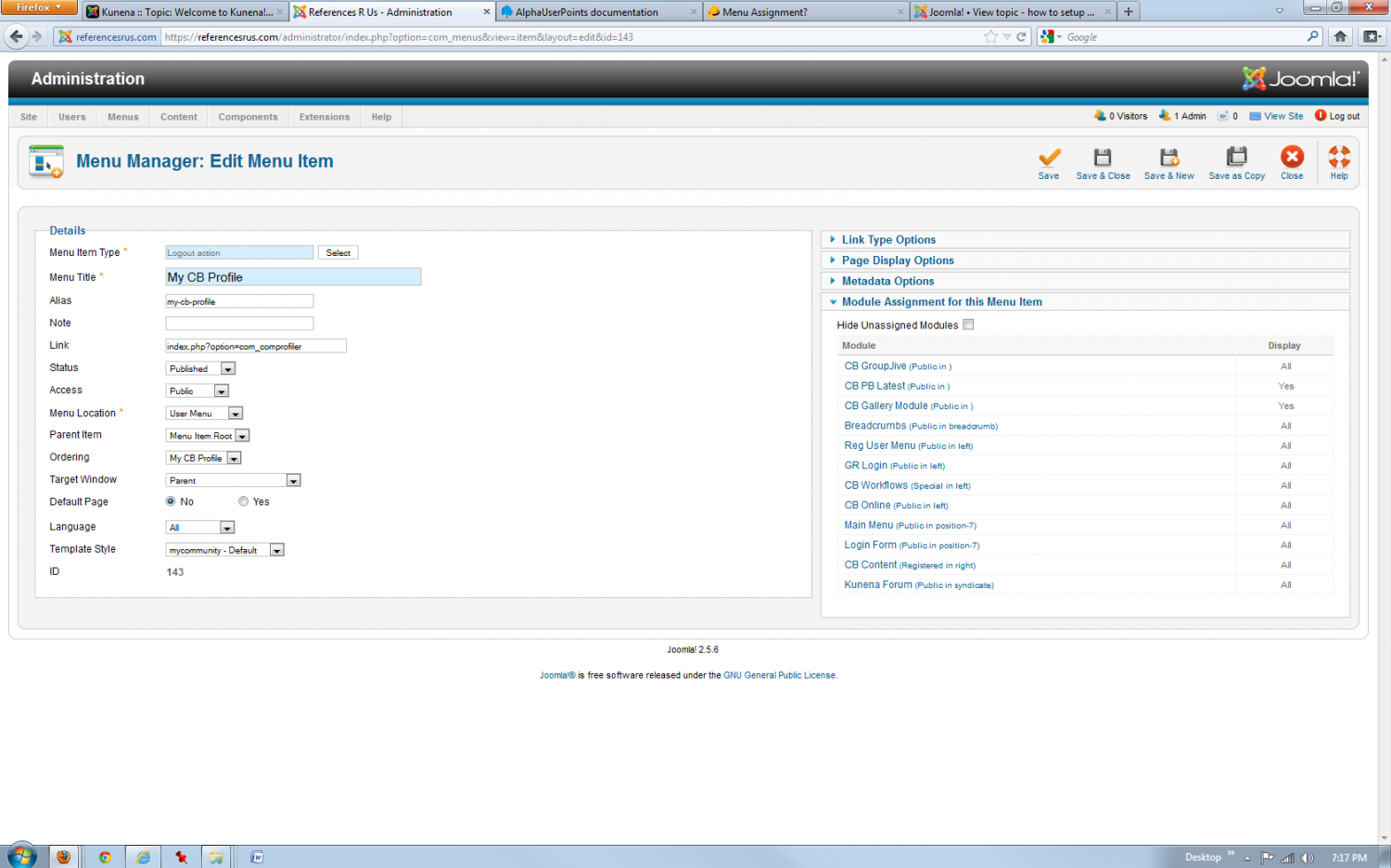The height and width of the screenshot is (868, 1391).
Task: Click the empty Note input field
Action: (239, 324)
